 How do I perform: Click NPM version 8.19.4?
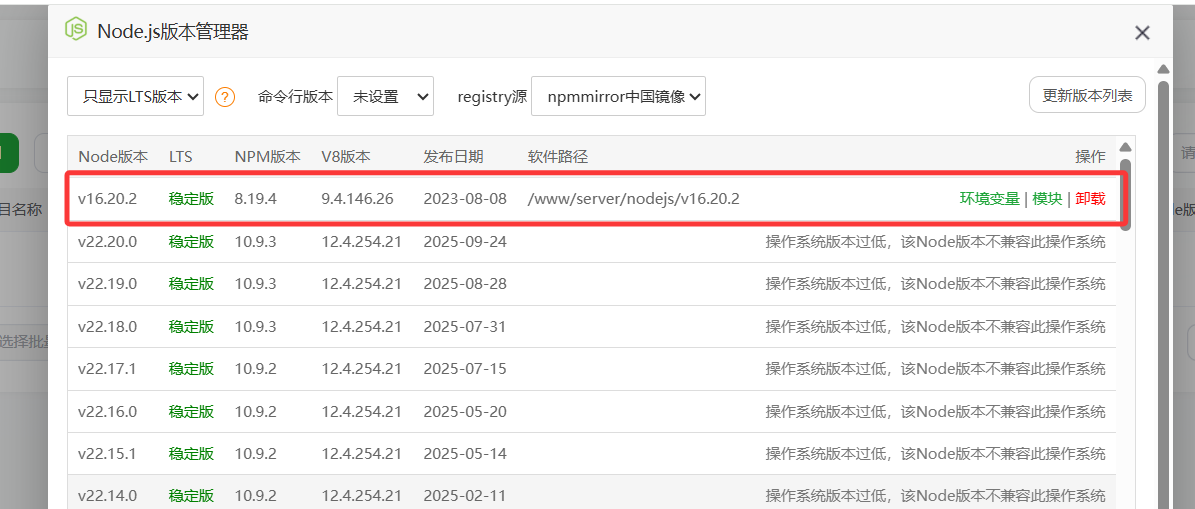(255, 199)
